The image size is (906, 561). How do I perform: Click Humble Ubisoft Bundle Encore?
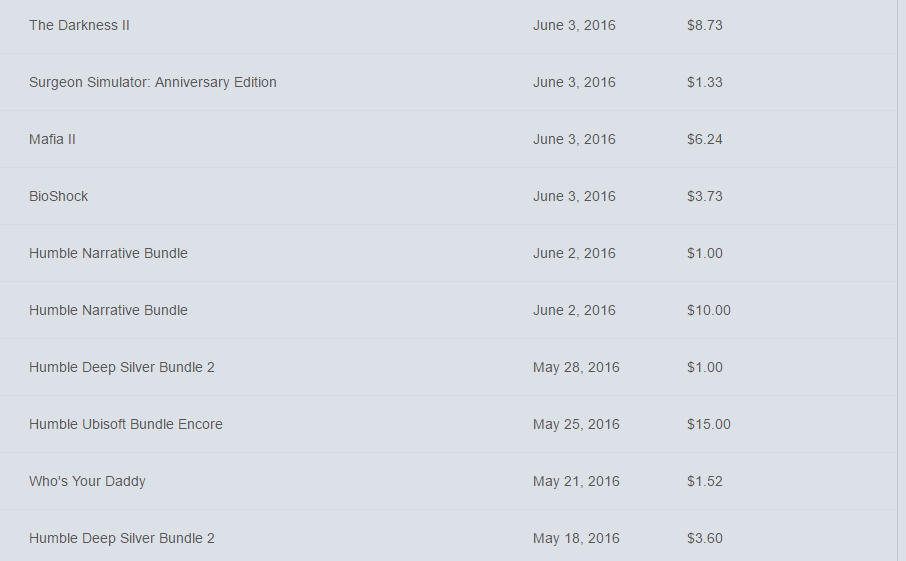pos(125,424)
